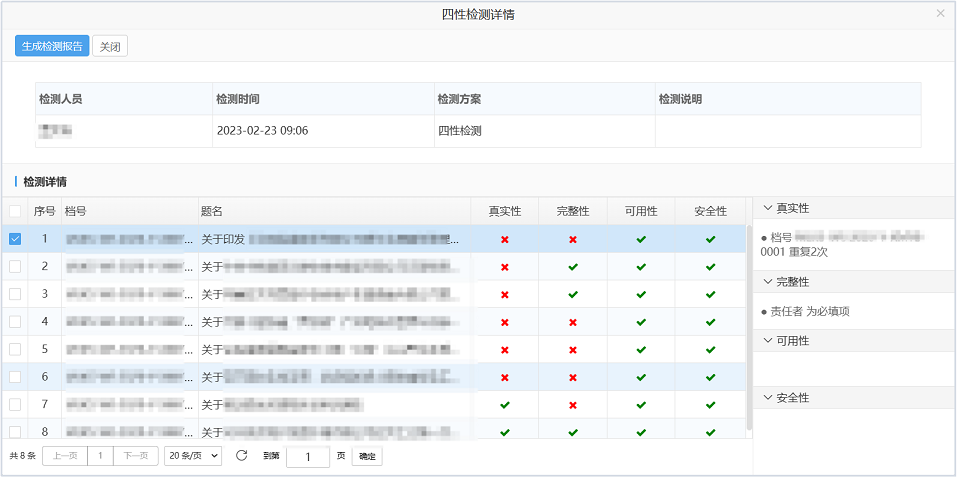Click the 关闭 button

pyautogui.click(x=110, y=46)
